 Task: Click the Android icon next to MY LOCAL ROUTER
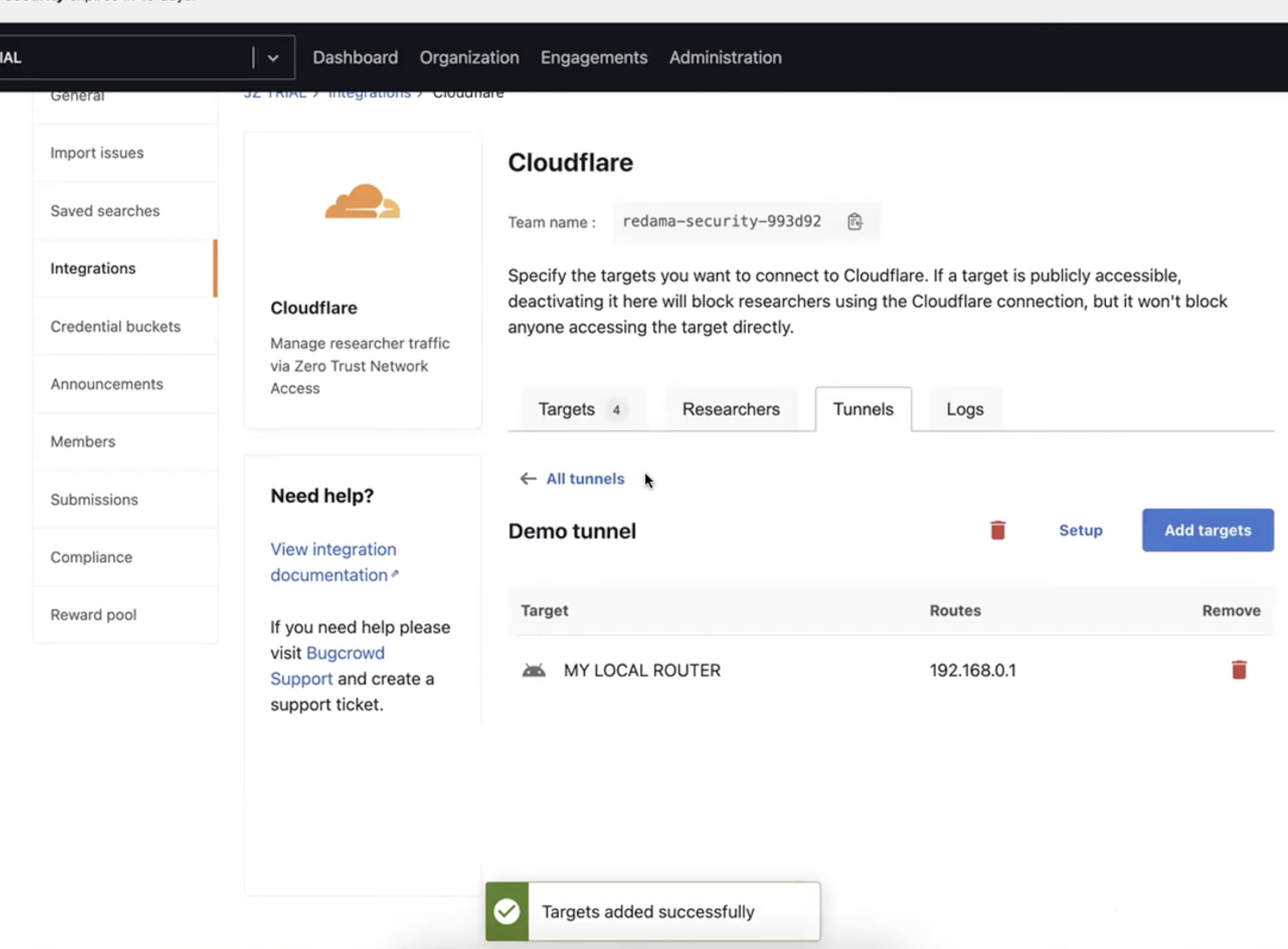534,671
